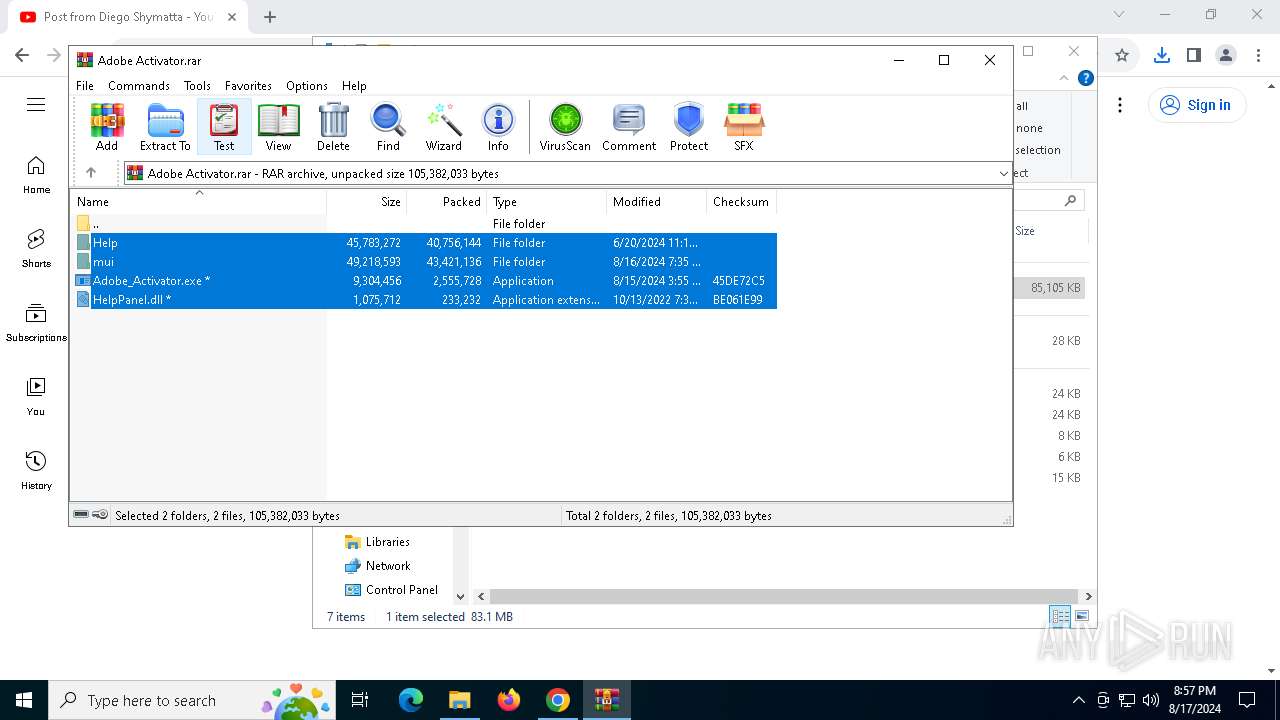Click the SFX toolbar icon
The image size is (1280, 720).
point(744,127)
